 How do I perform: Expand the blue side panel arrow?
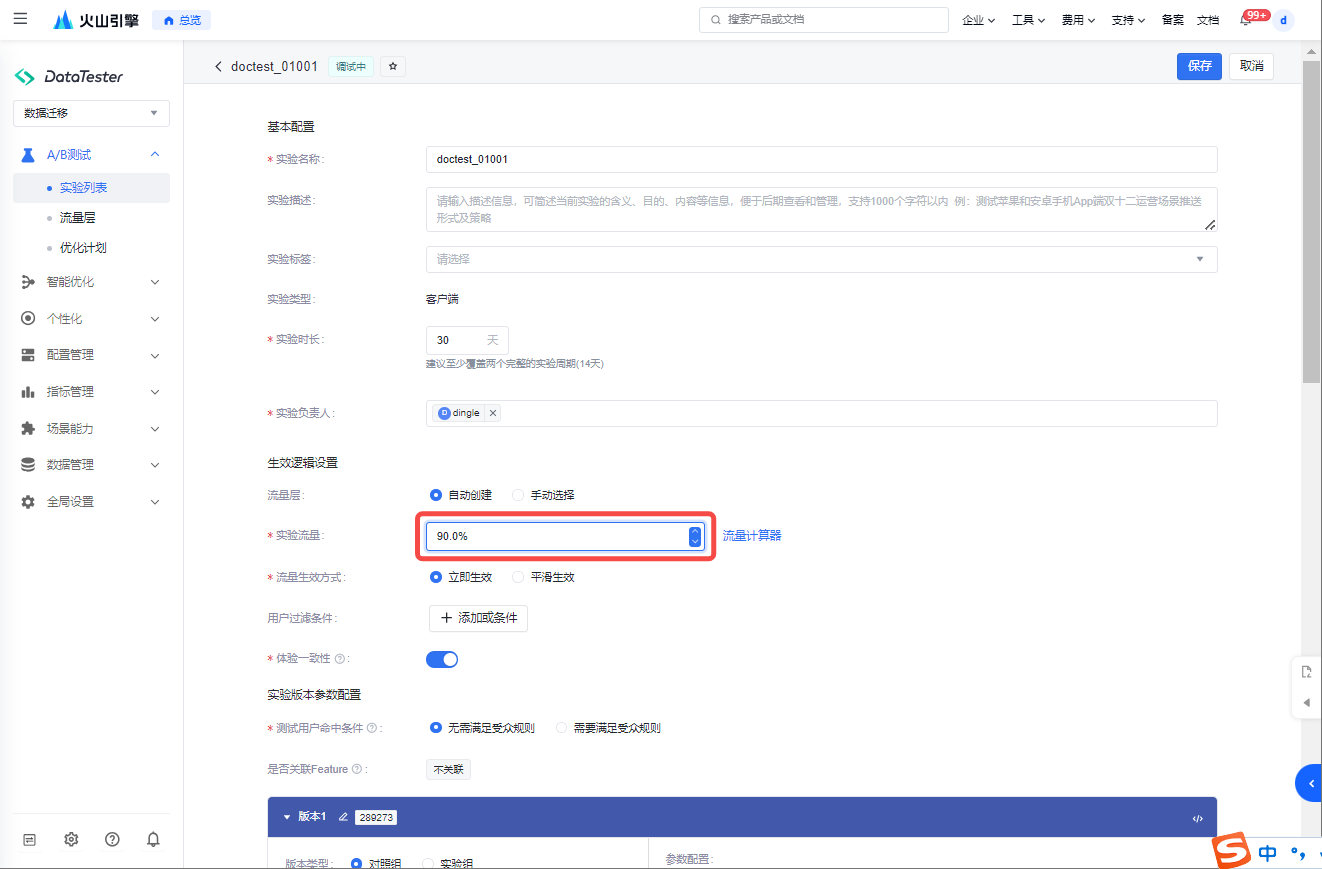(x=1309, y=783)
